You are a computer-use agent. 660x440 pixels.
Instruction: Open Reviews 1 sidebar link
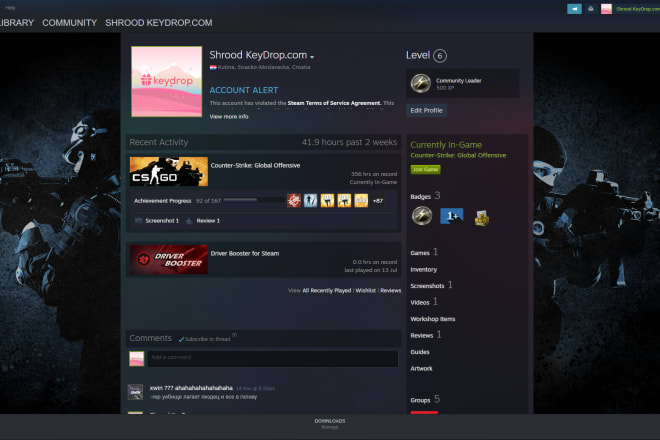(426, 335)
